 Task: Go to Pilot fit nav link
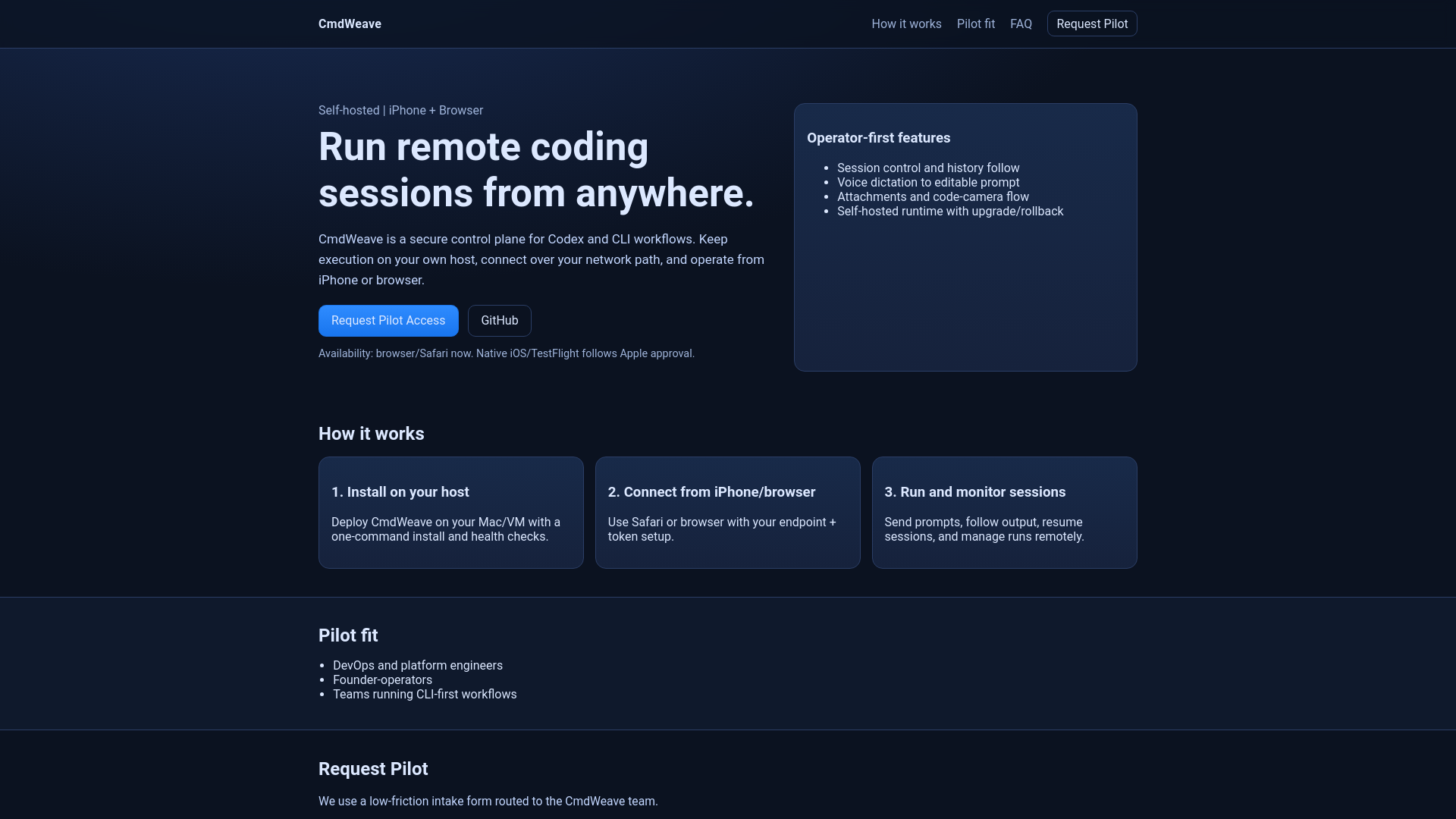(975, 24)
